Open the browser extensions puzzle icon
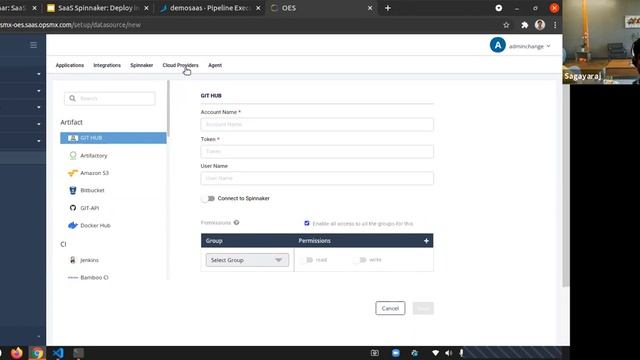Image resolution: width=640 pixels, height=360 pixels. [524, 25]
